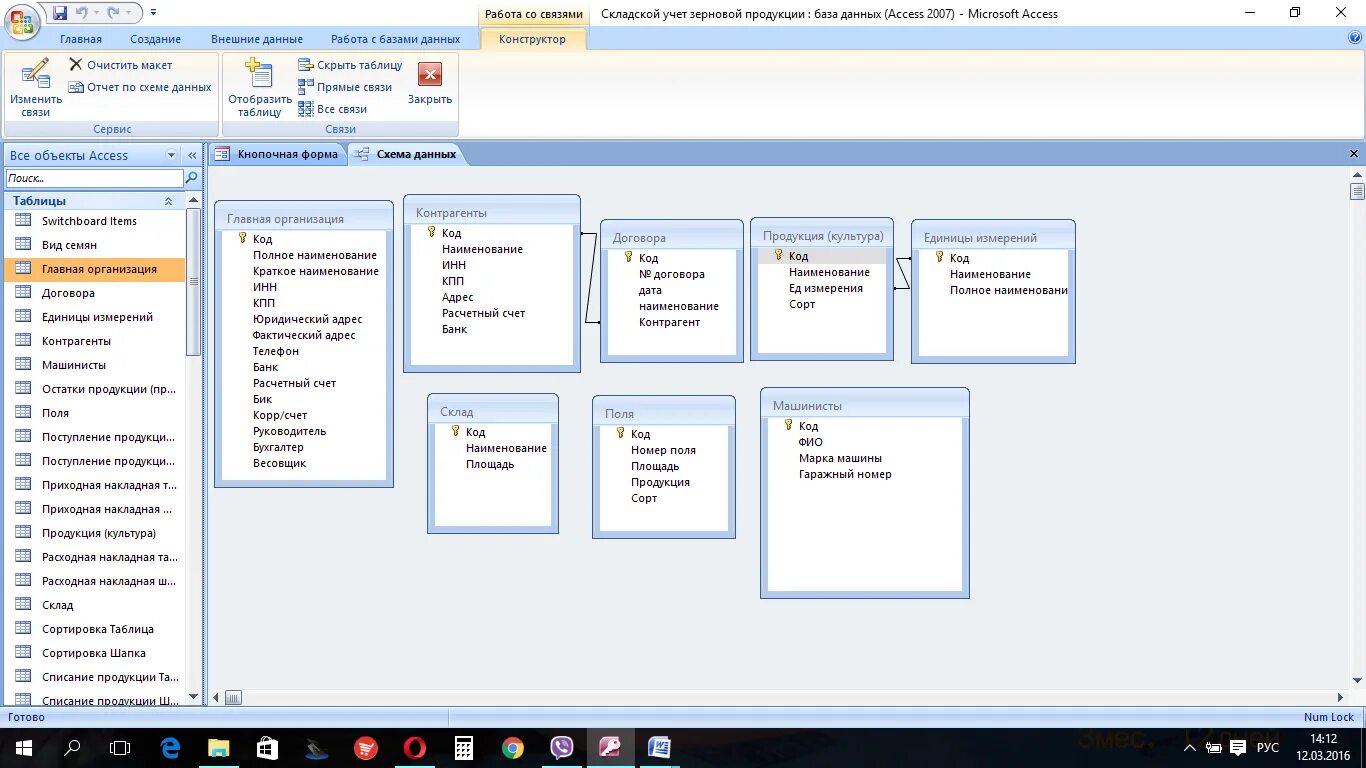Close the Схема данных document pane
Viewport: 1366px width, 768px height.
click(1354, 154)
